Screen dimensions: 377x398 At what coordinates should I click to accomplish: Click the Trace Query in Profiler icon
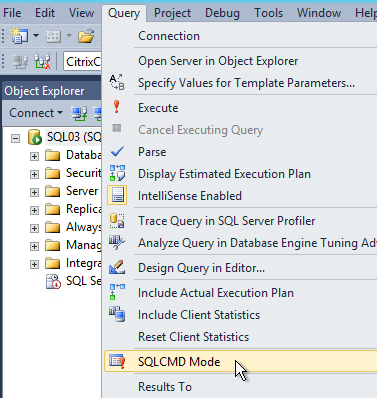[x=117, y=221]
